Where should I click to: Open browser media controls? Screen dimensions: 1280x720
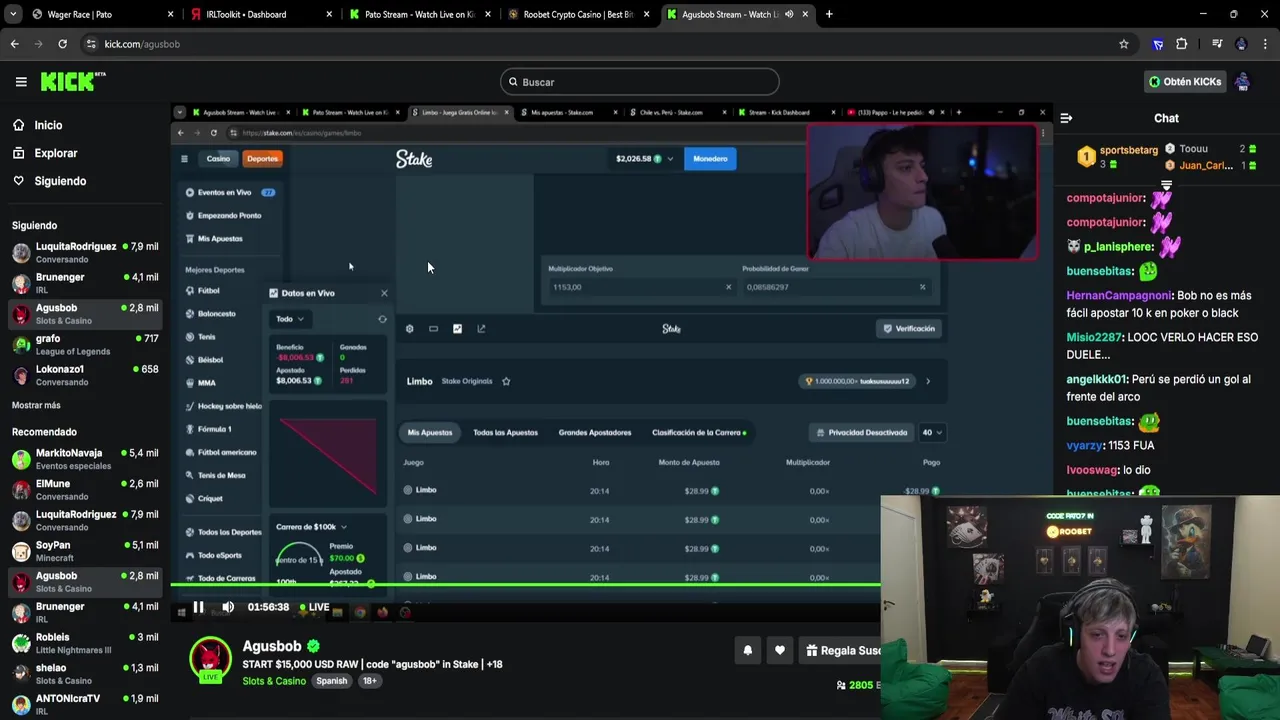point(1217,44)
